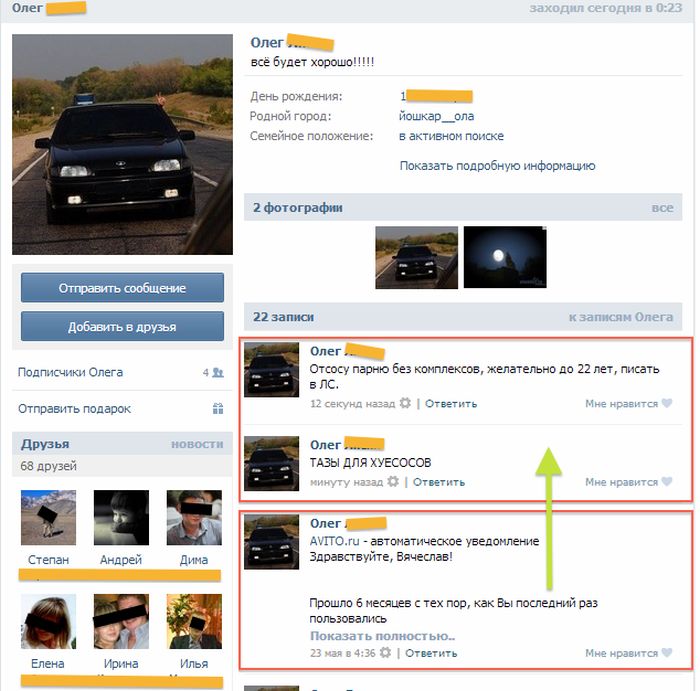
Task: Like the 'ТАЗЫ ДЛЯ' post via its heart icon
Action: pyautogui.click(x=667, y=482)
